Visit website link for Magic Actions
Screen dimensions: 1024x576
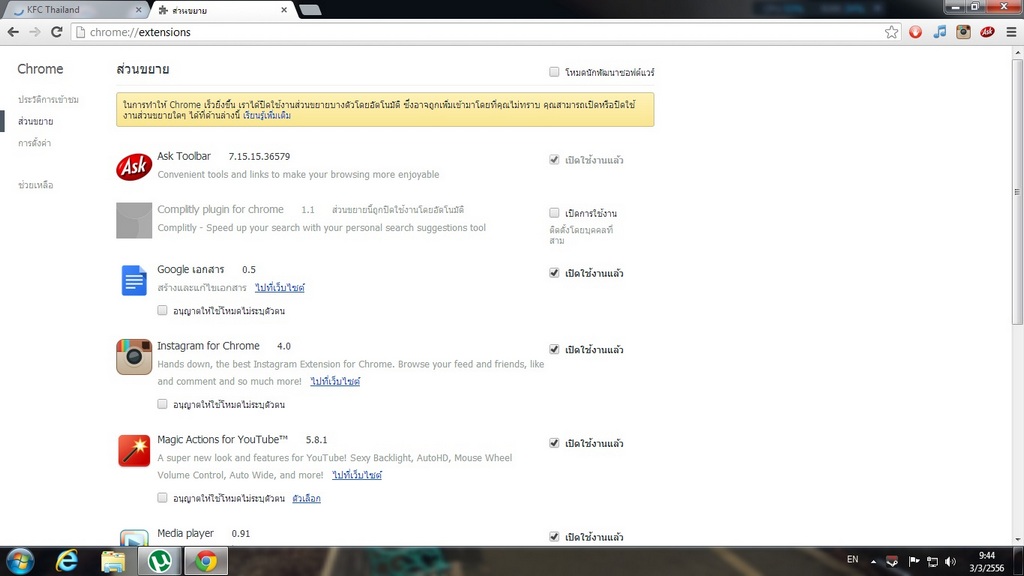coord(357,475)
